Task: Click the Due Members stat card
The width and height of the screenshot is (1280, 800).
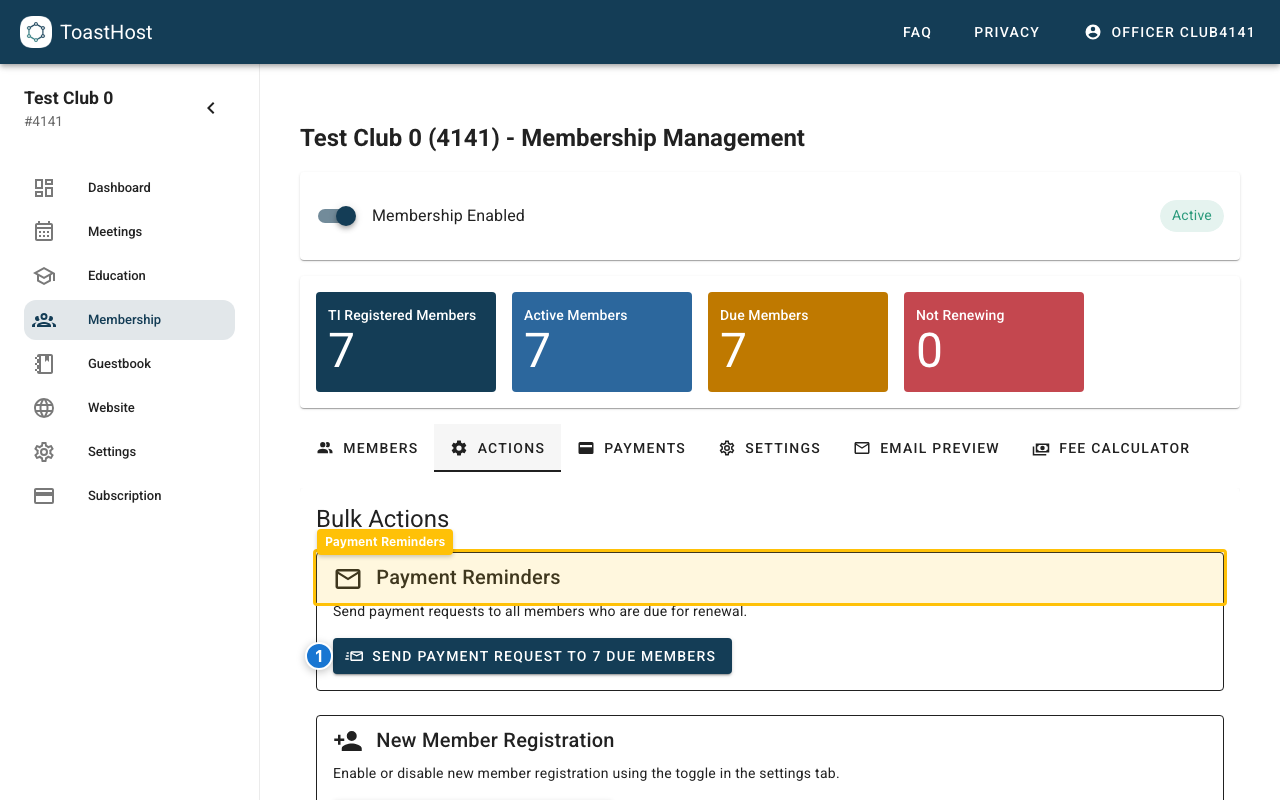Action: pos(797,341)
